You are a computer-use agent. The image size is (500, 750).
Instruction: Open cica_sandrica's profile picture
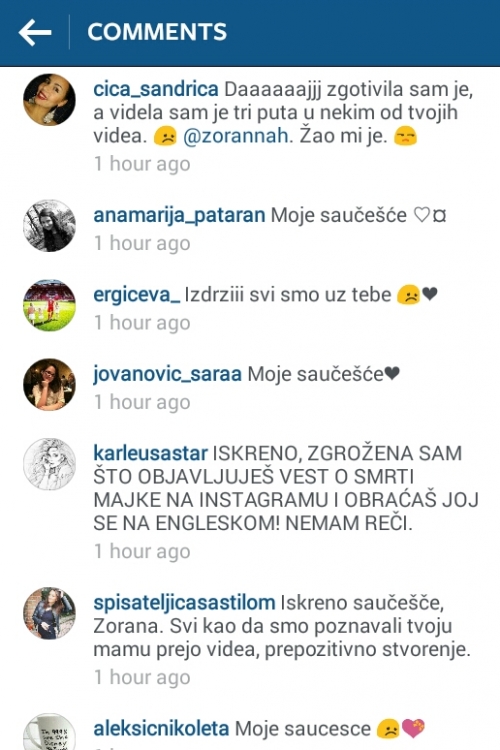tap(49, 99)
